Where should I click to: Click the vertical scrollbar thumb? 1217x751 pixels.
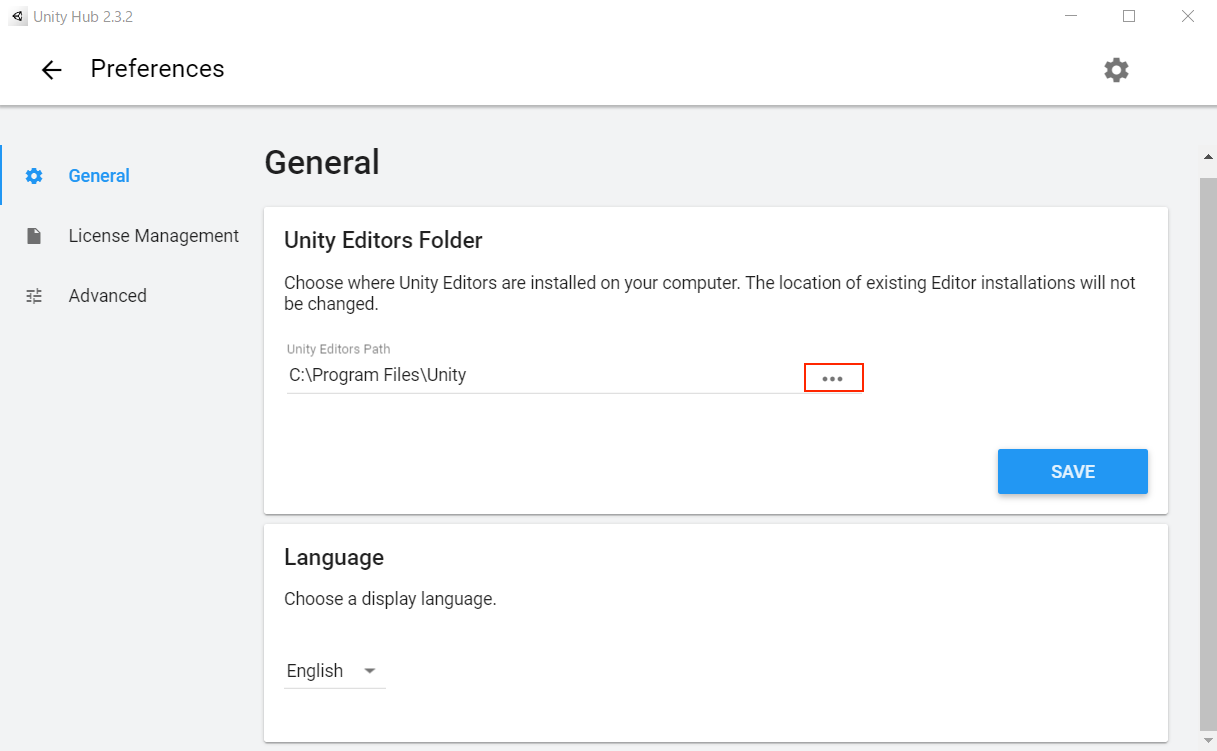click(1208, 450)
